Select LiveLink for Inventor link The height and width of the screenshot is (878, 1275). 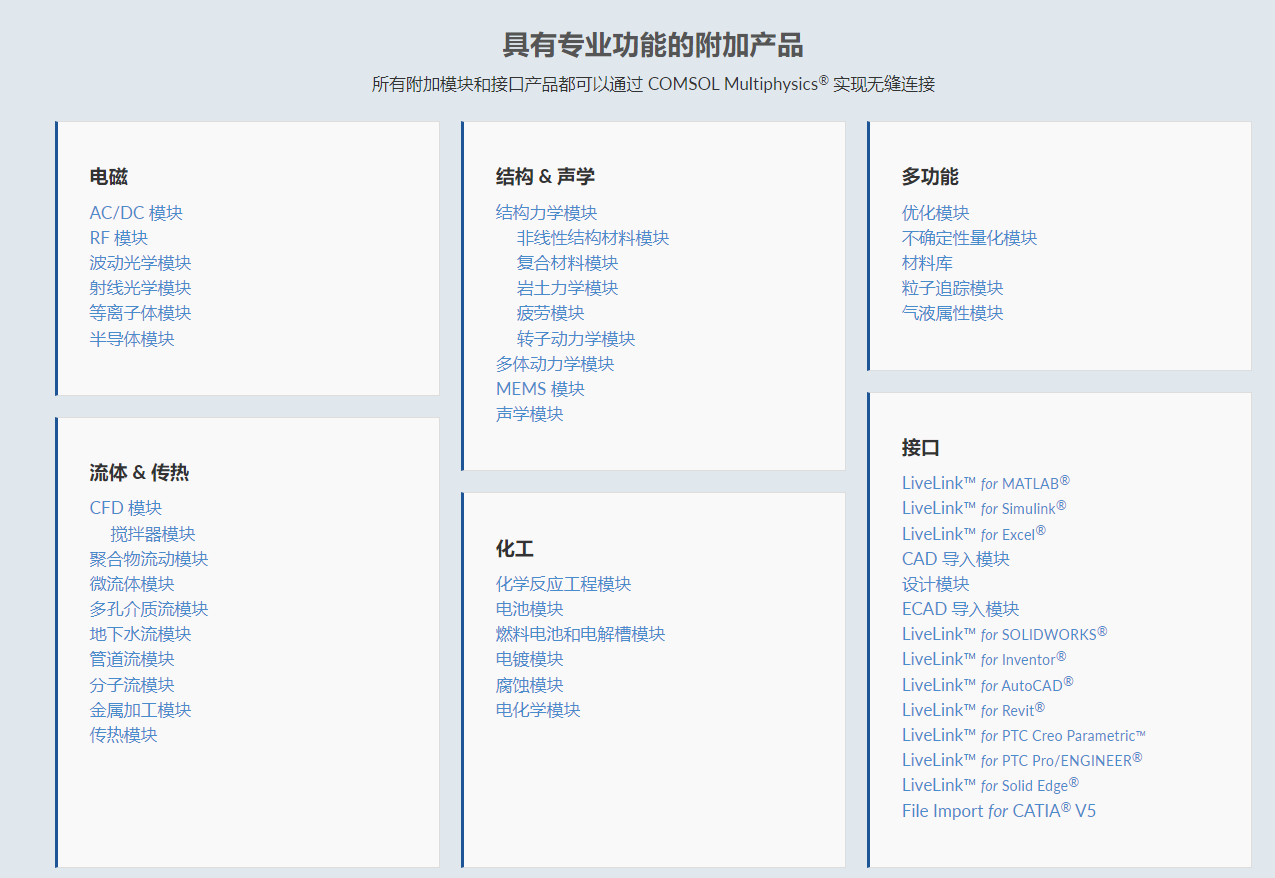coord(984,659)
